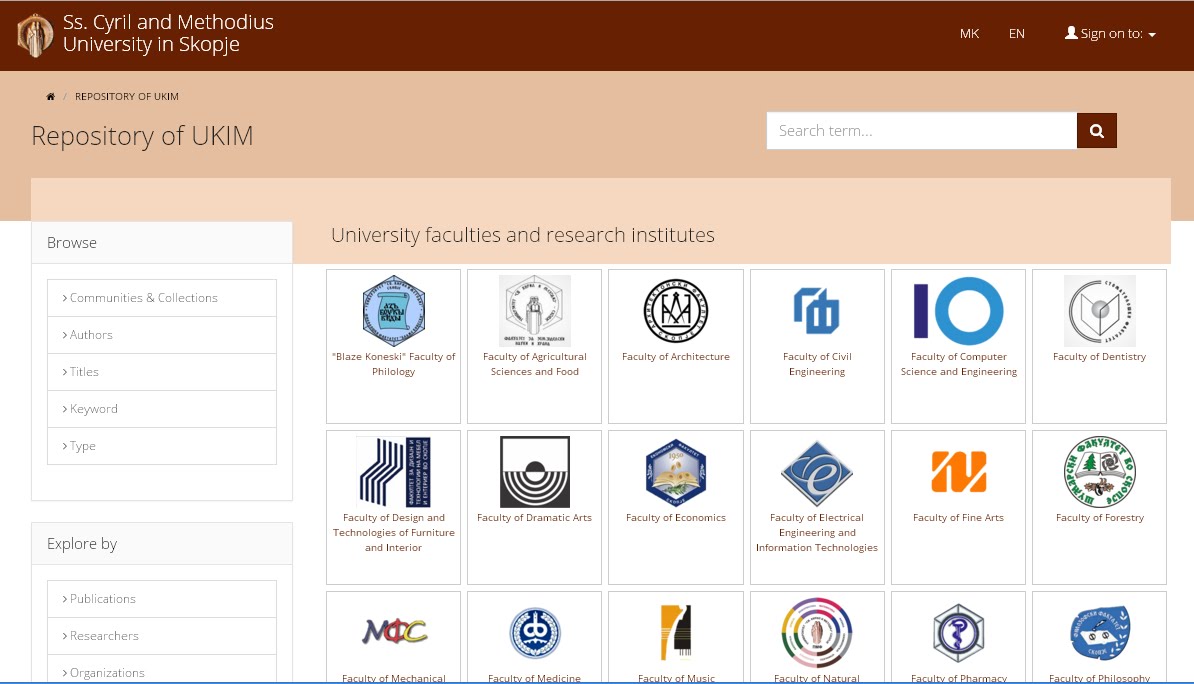Open Faculty of Architecture logo
Viewport: 1194px width, 684px height.
coord(676,311)
